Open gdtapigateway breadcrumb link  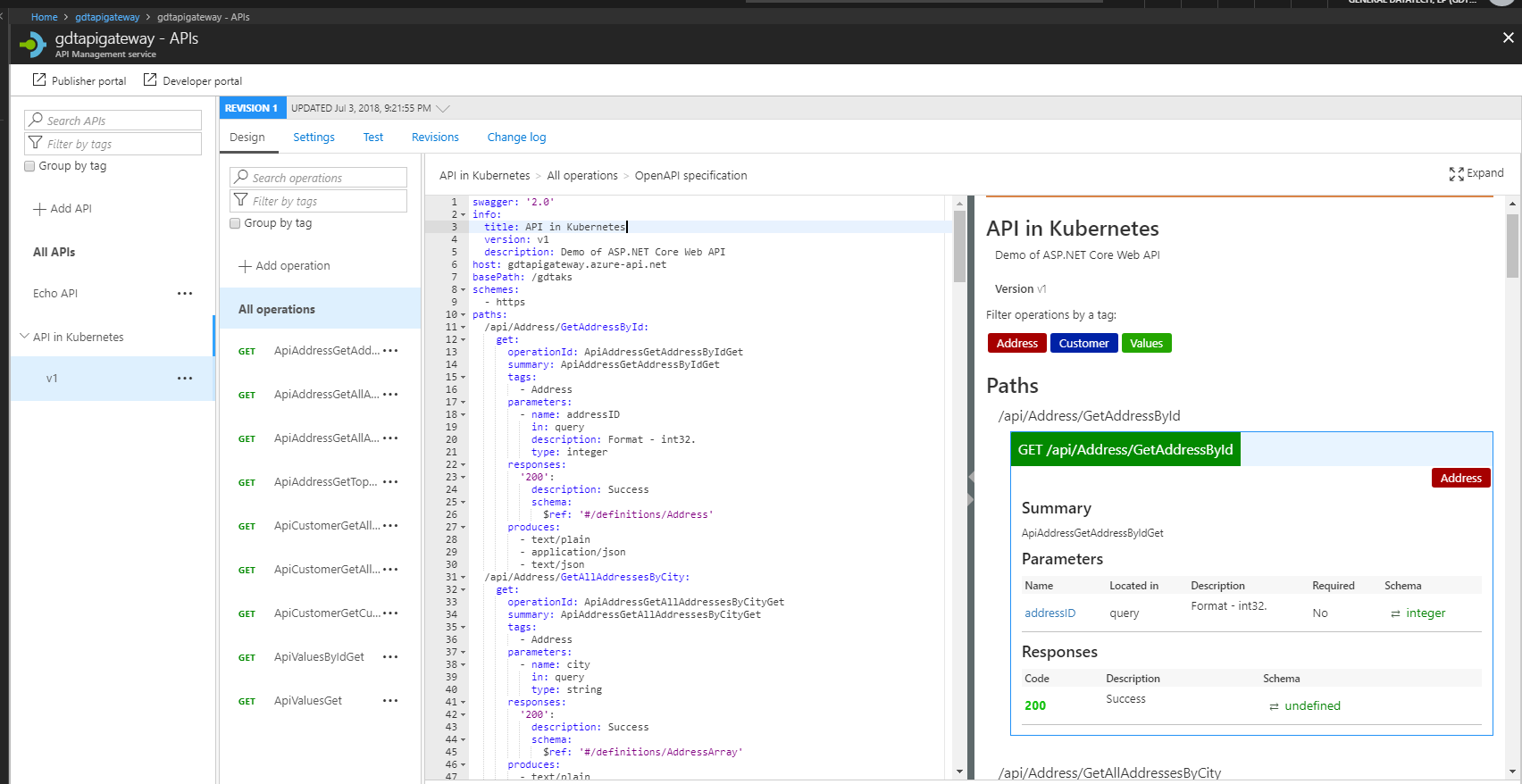pyautogui.click(x=107, y=17)
